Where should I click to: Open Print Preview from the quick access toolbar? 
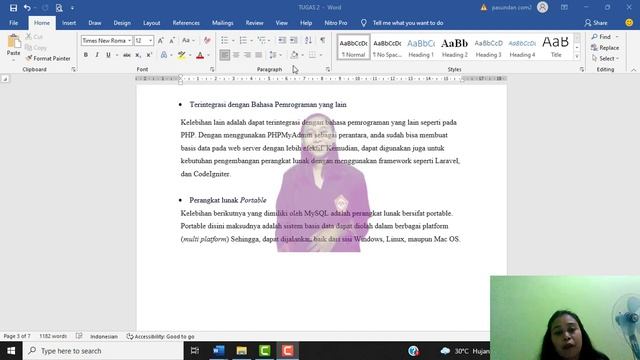coord(59,8)
